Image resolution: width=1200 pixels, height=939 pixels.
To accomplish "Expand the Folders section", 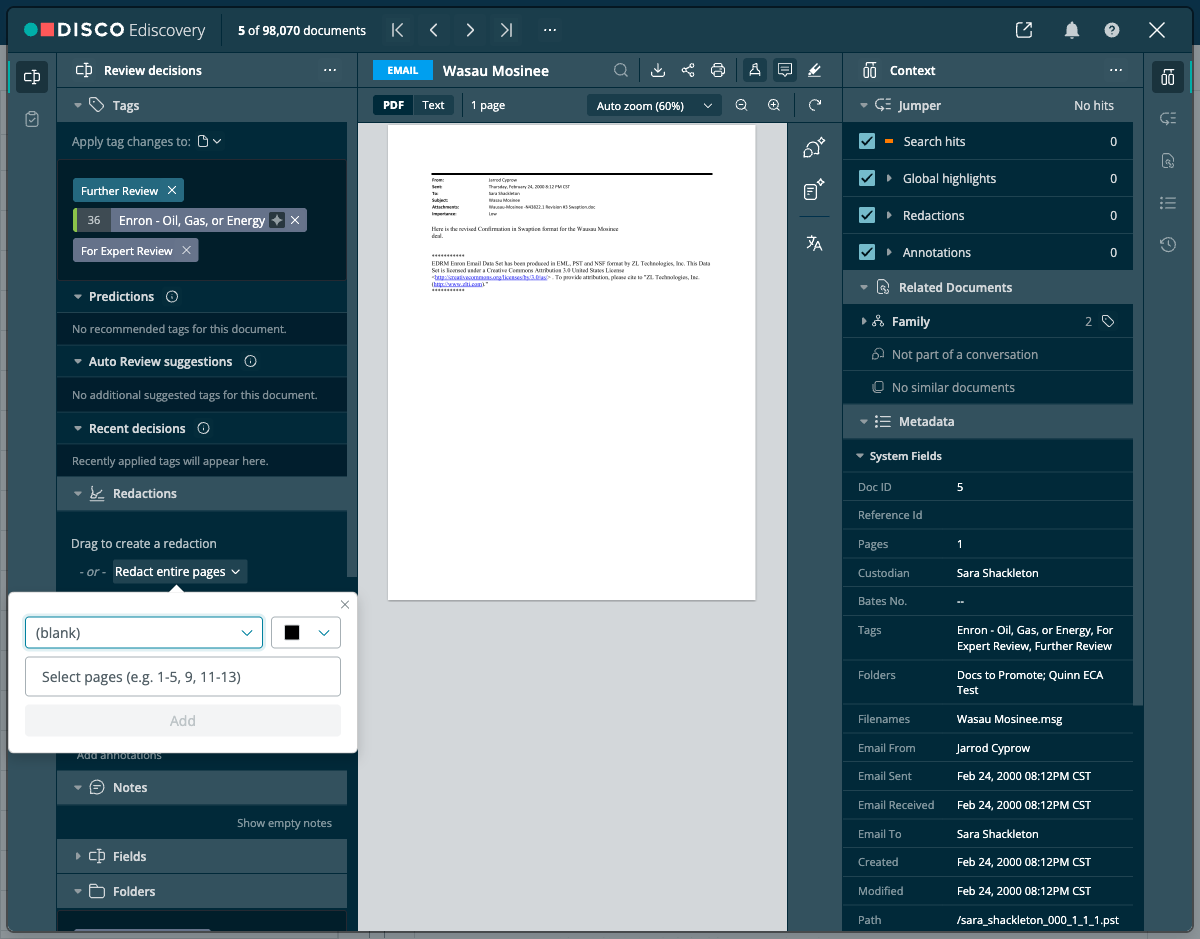I will click(77, 891).
